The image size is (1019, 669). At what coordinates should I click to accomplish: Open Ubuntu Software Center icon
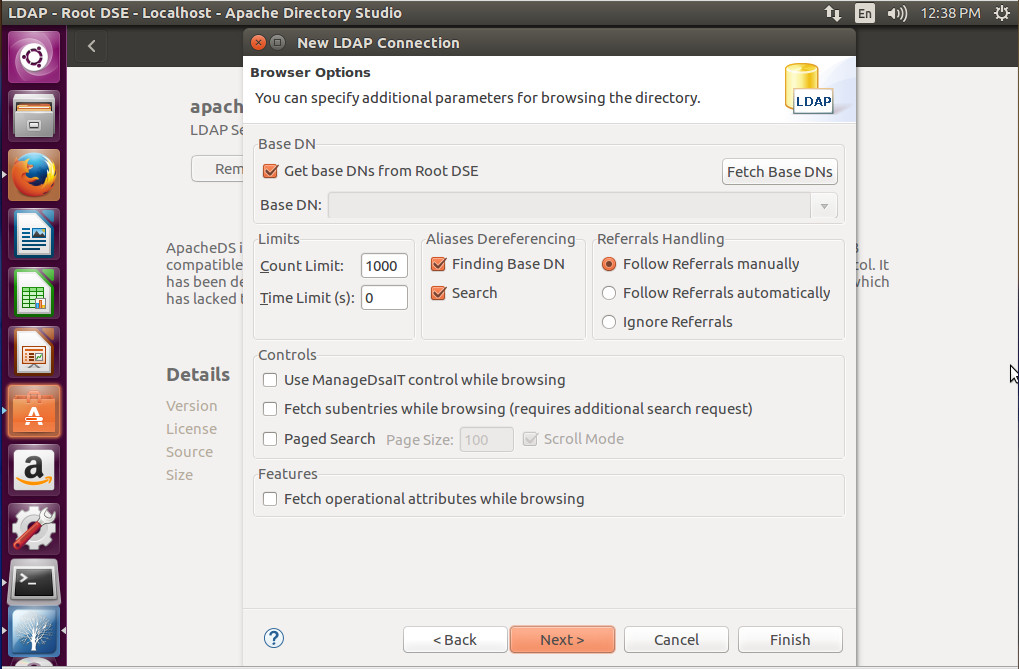tap(34, 410)
